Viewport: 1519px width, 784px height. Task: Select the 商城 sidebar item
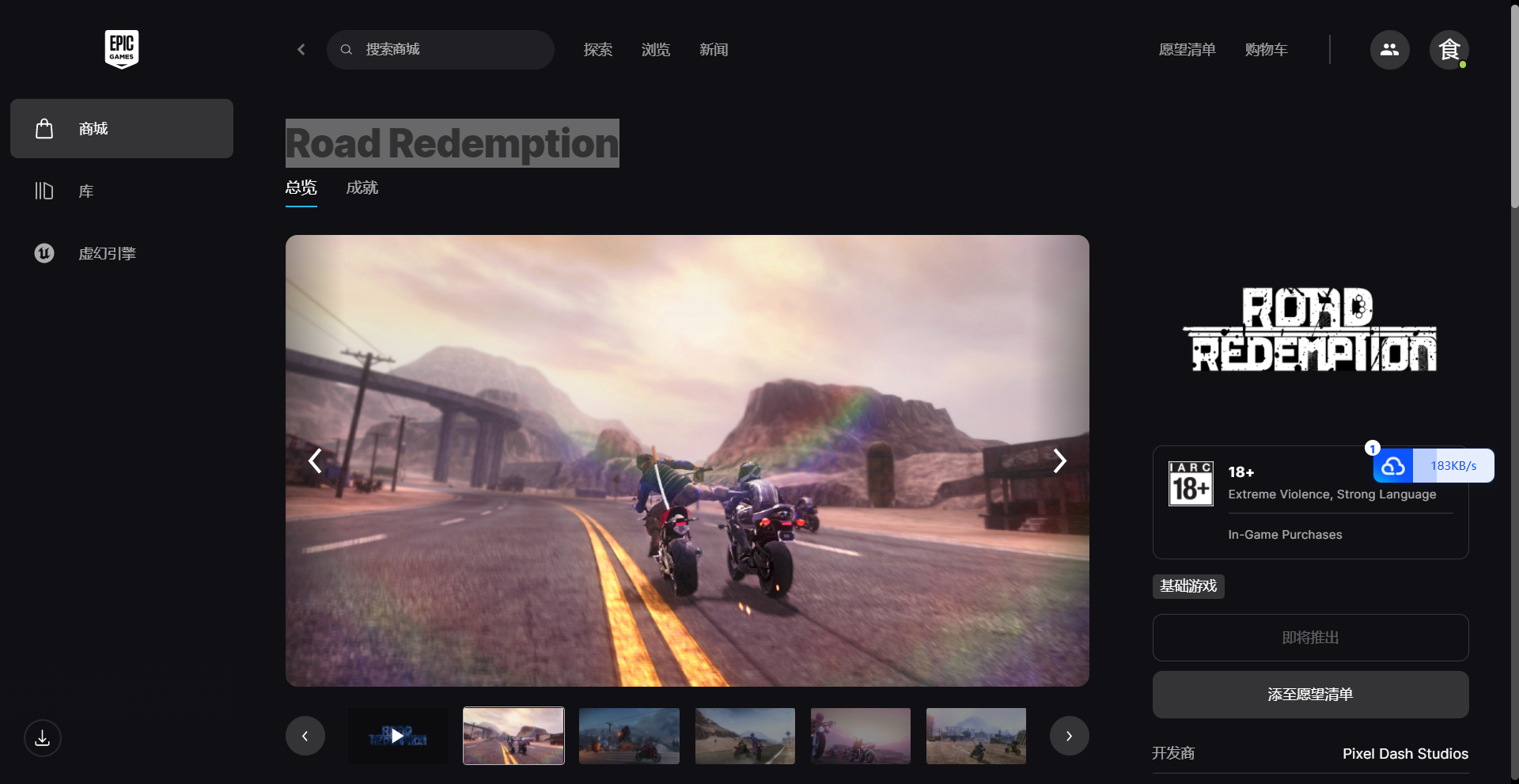click(x=122, y=128)
